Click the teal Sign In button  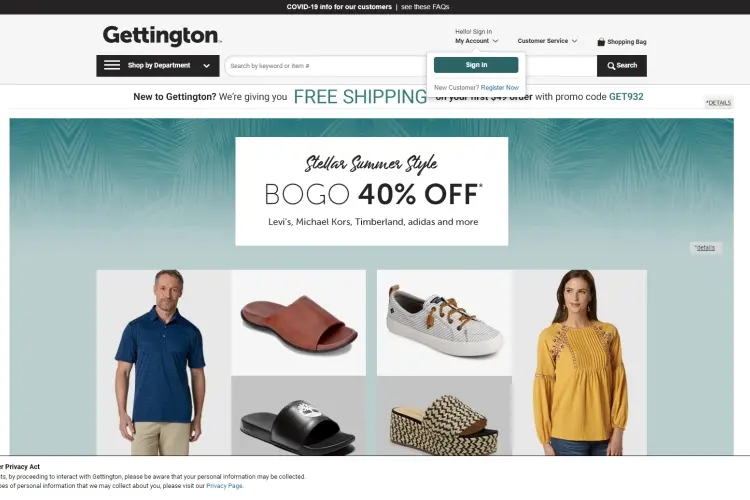(x=476, y=65)
